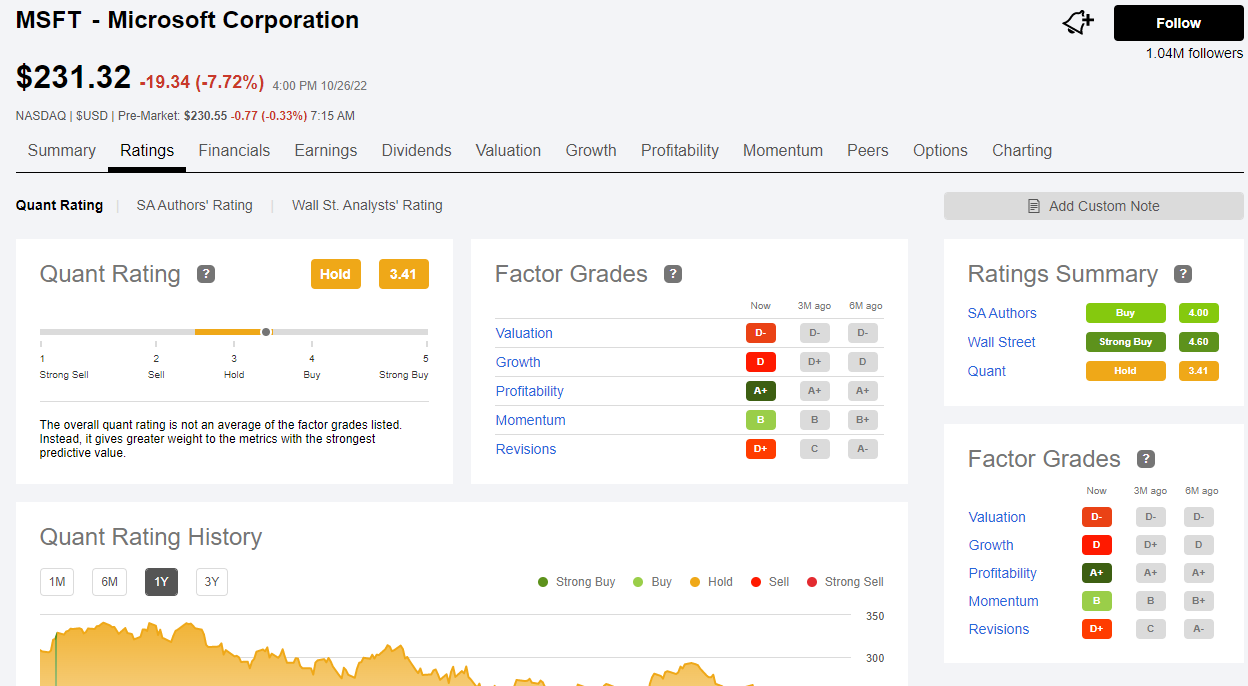Set history range to 3Y
Screen dimensions: 1248x686
[212, 582]
